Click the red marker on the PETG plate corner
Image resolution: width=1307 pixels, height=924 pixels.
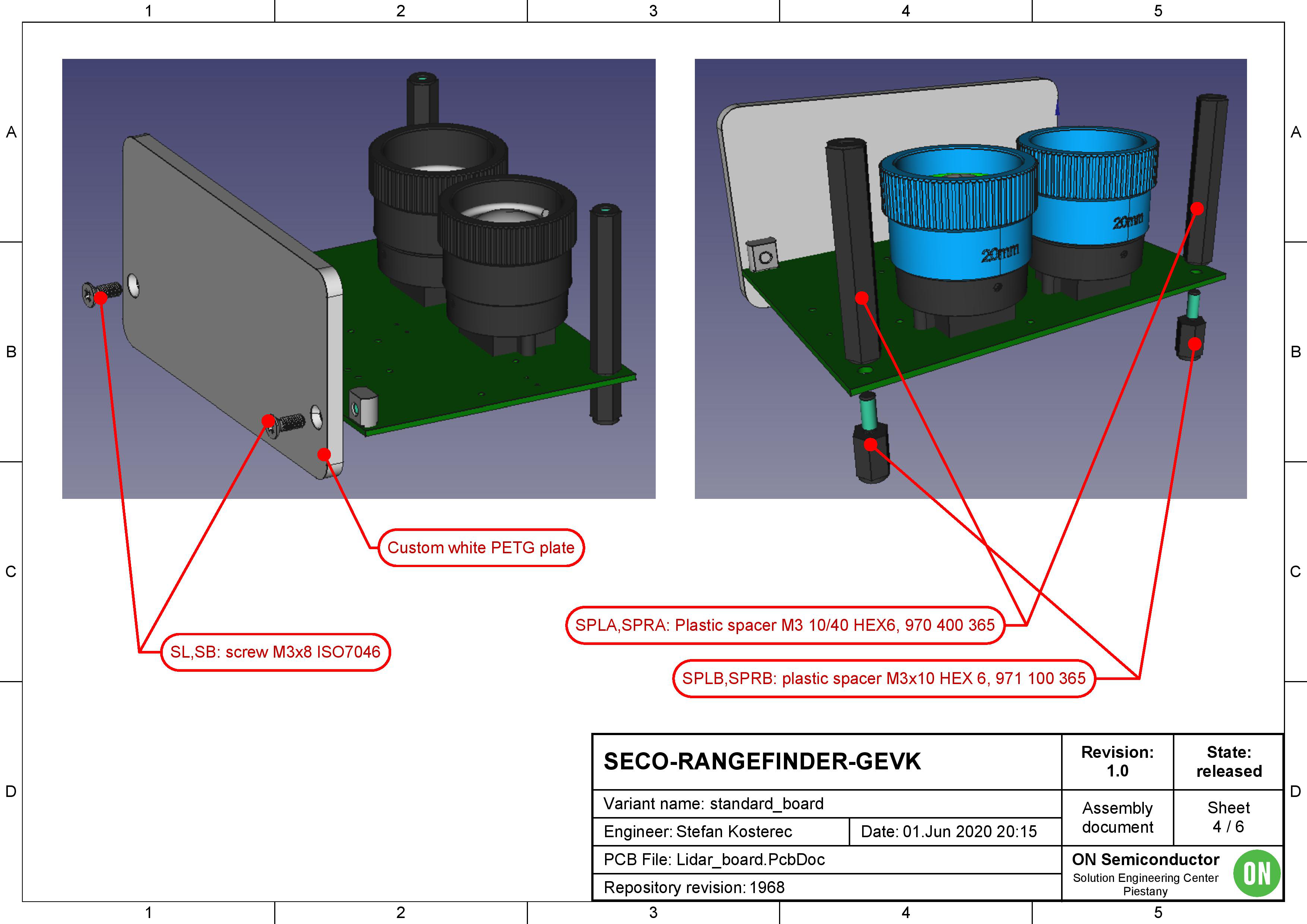(324, 454)
